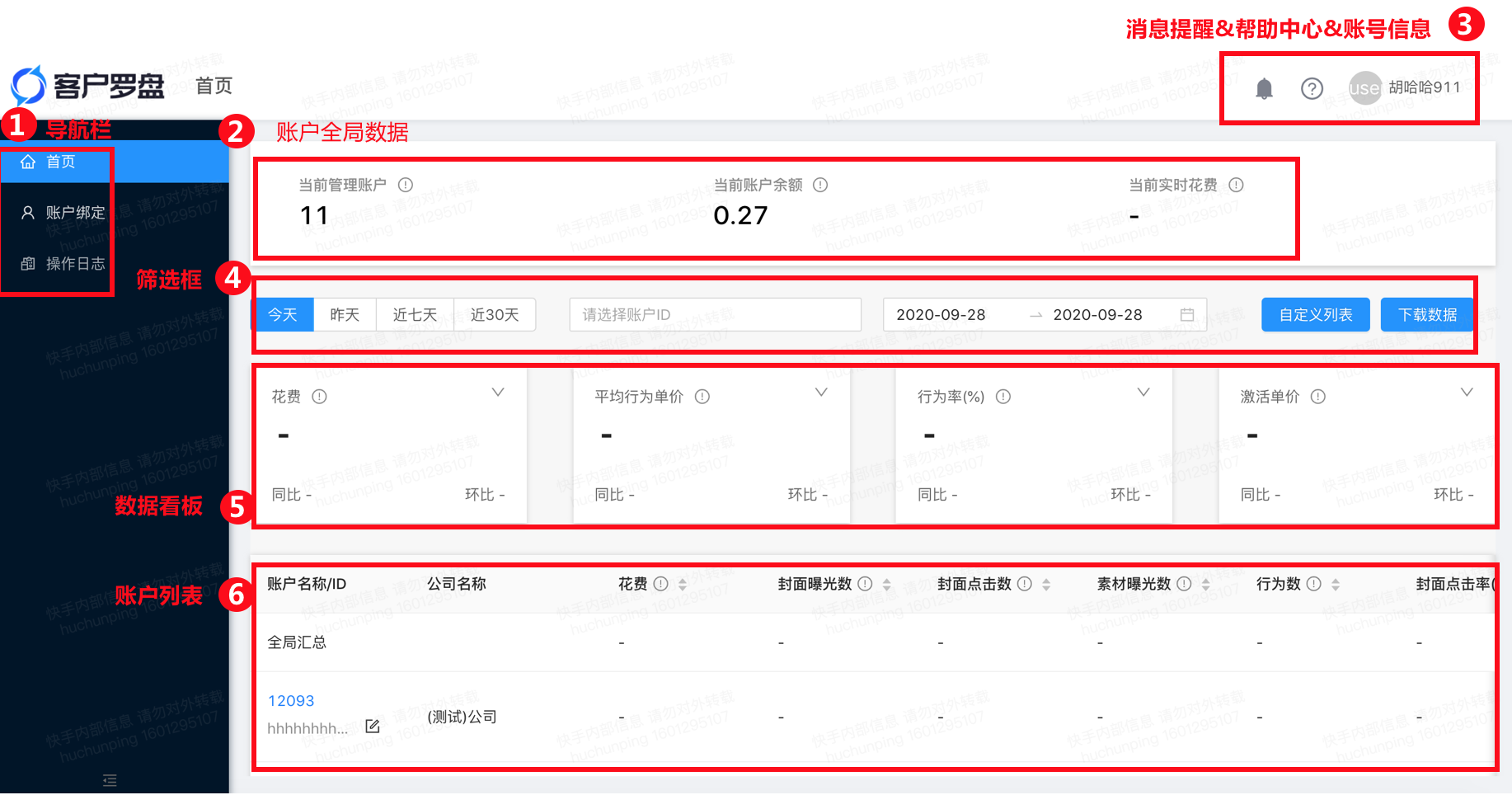This screenshot has width=1512, height=795.
Task: Click the user avatar for 胡哈哈911
Action: click(1364, 88)
